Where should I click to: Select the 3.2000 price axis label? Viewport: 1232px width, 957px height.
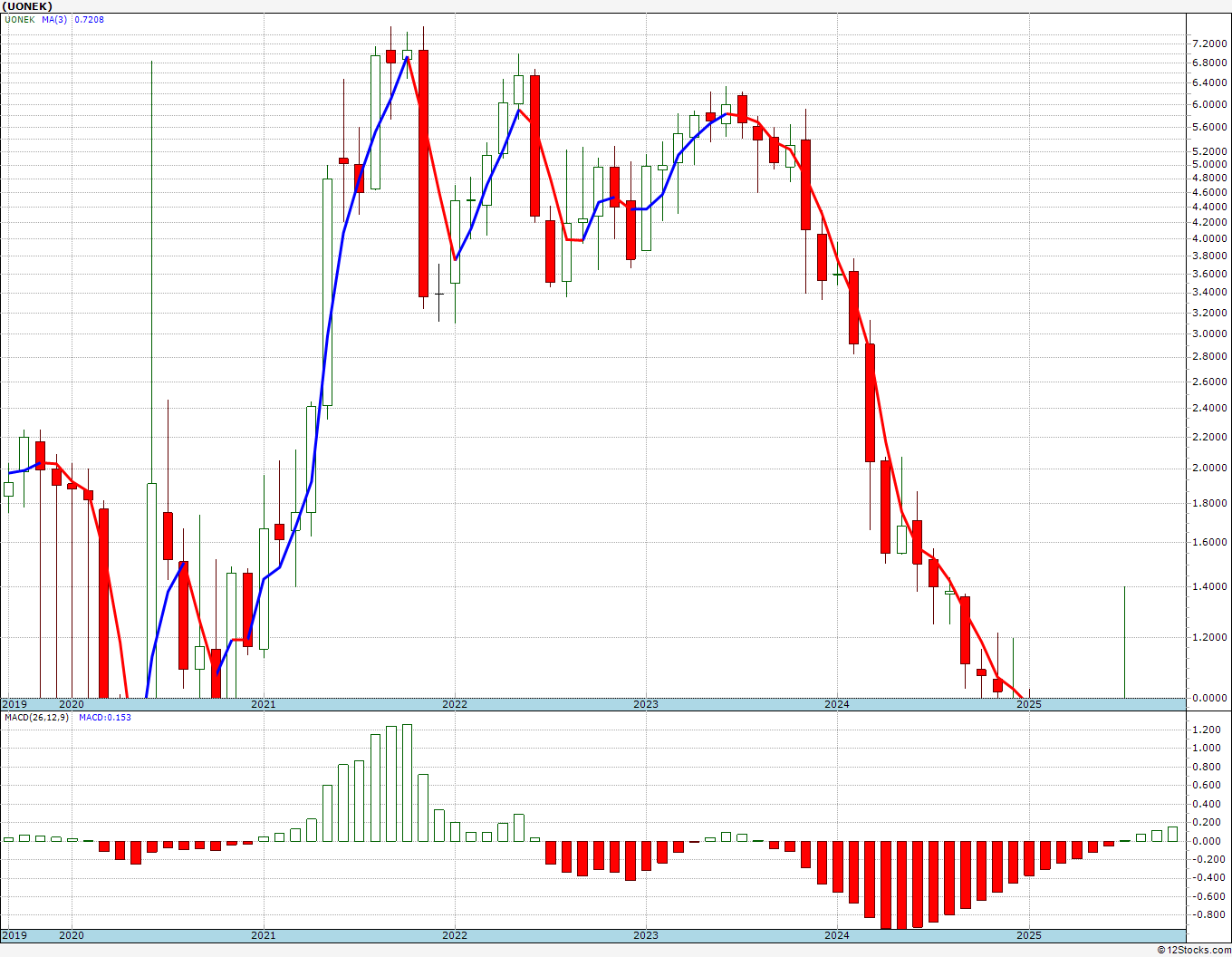point(1209,313)
